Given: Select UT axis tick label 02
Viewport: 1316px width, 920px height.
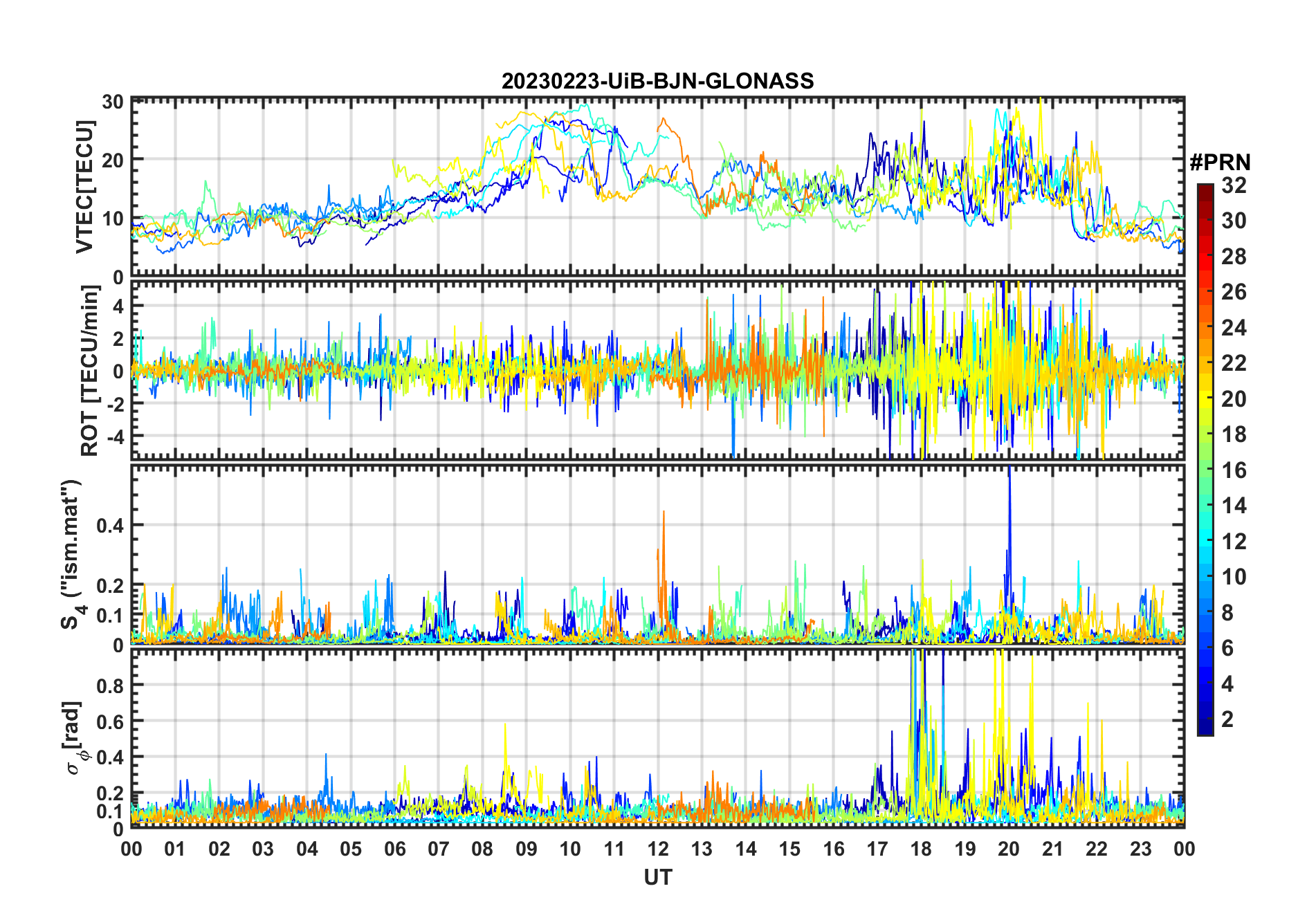Looking at the screenshot, I should point(219,849).
